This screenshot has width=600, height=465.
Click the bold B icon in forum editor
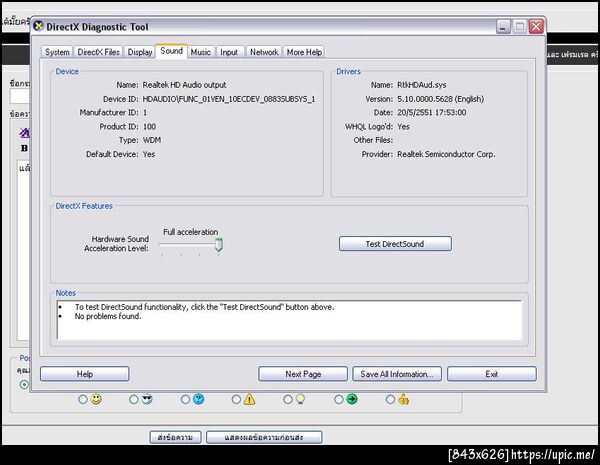tap(24, 148)
